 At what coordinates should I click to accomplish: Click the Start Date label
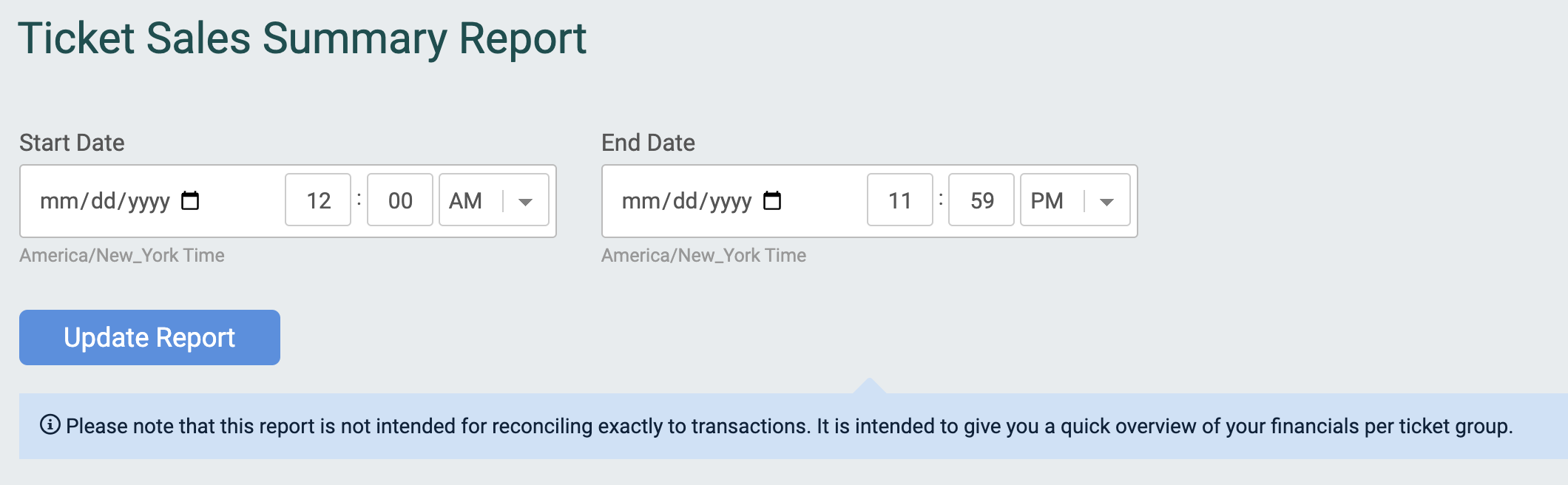pos(72,143)
